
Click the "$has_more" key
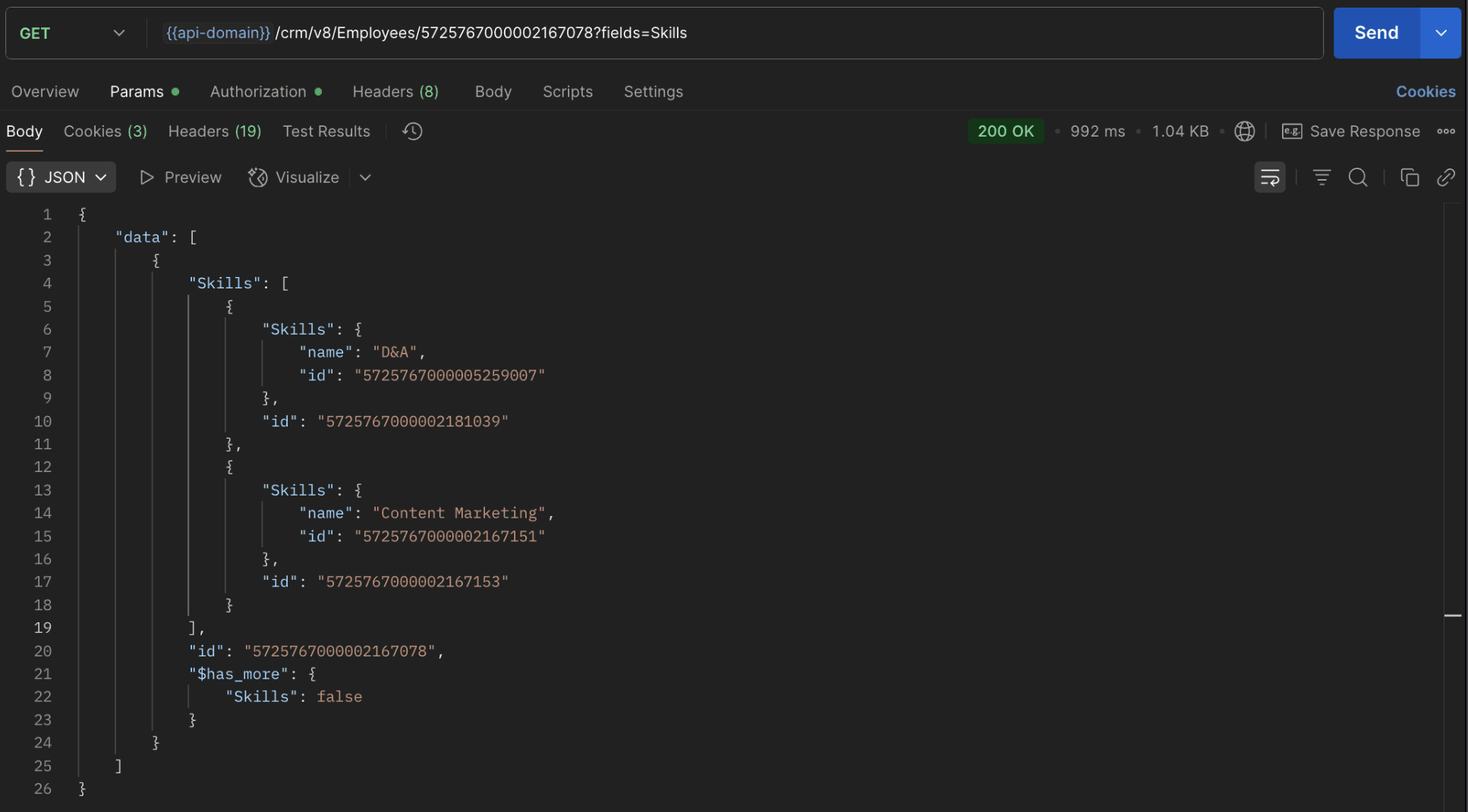point(238,674)
